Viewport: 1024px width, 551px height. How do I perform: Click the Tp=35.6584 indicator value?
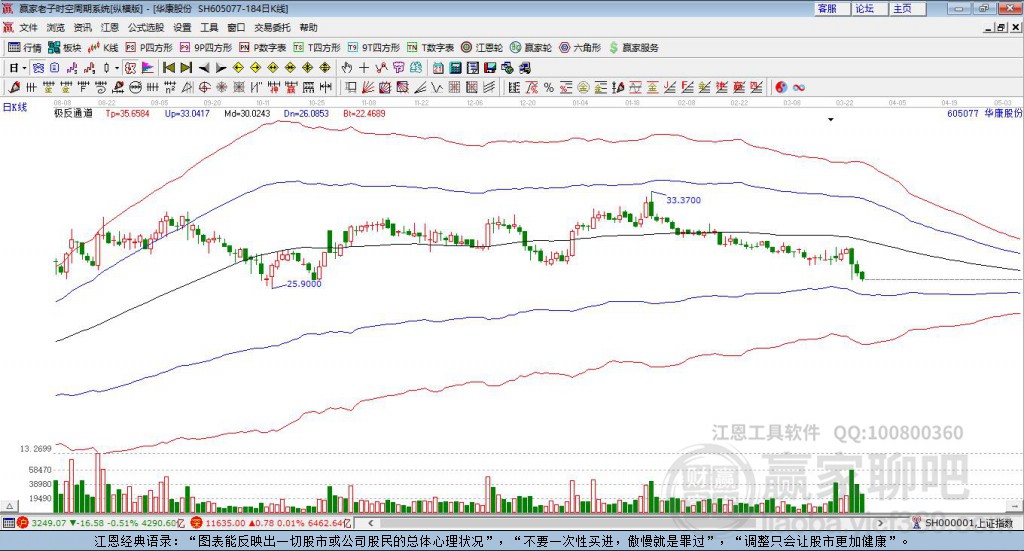[x=127, y=114]
